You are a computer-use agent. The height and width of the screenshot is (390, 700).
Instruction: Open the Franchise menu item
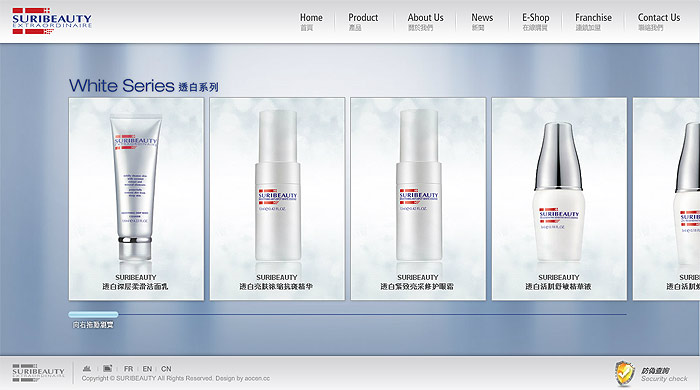coord(593,21)
